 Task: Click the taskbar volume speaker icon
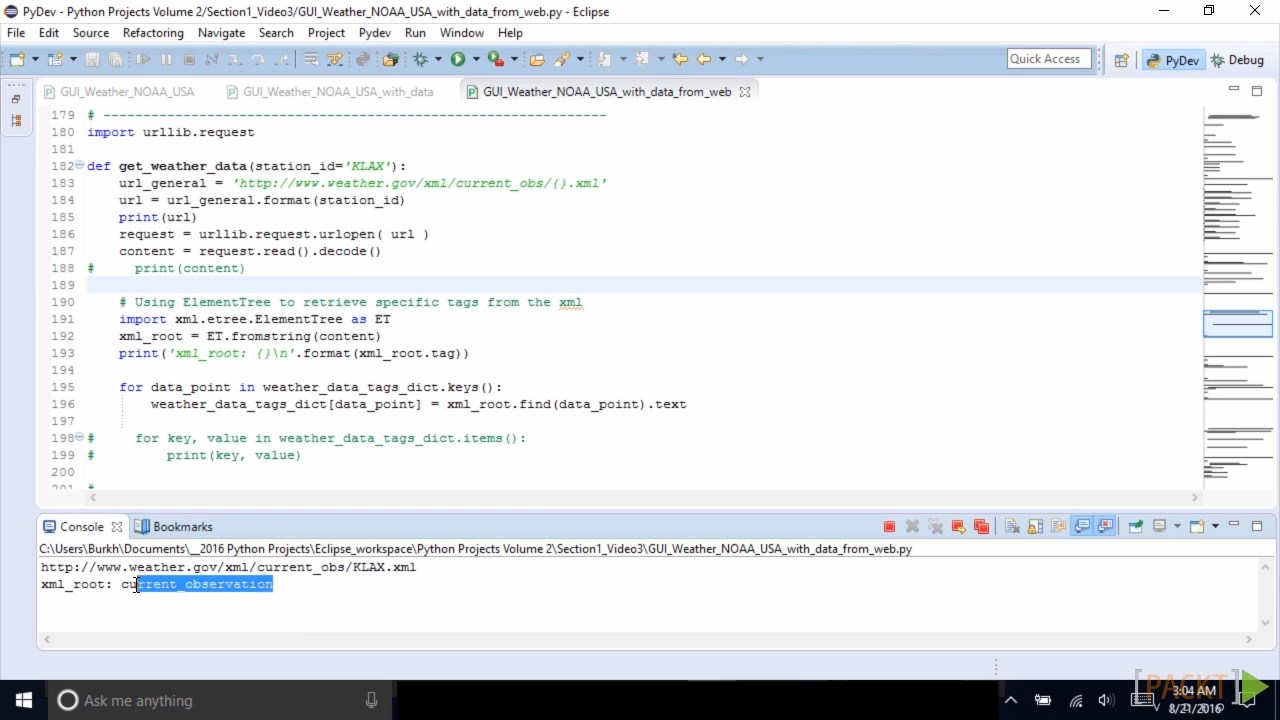click(x=1106, y=700)
